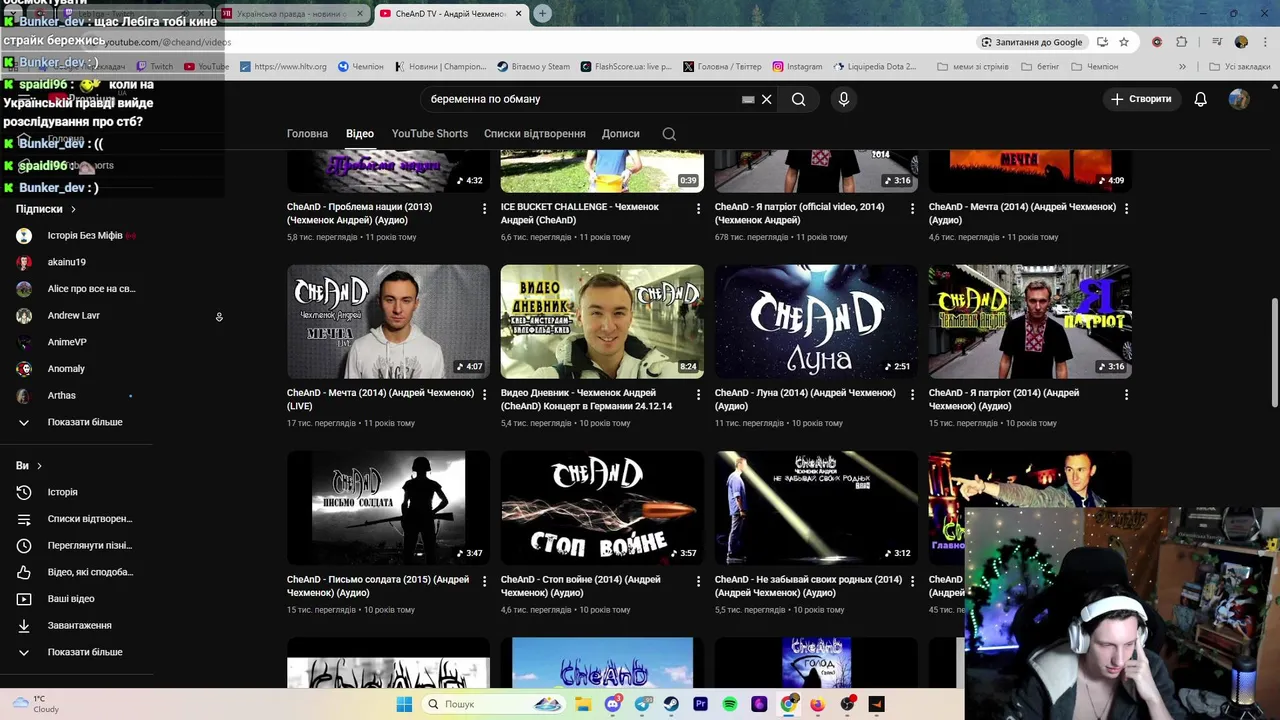Open Chrome media control icon
1280x720 pixels.
1217,42
